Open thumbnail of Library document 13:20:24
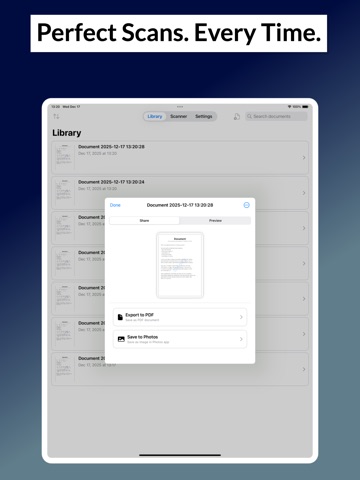Viewport: 360px width, 480px height. coord(64,193)
